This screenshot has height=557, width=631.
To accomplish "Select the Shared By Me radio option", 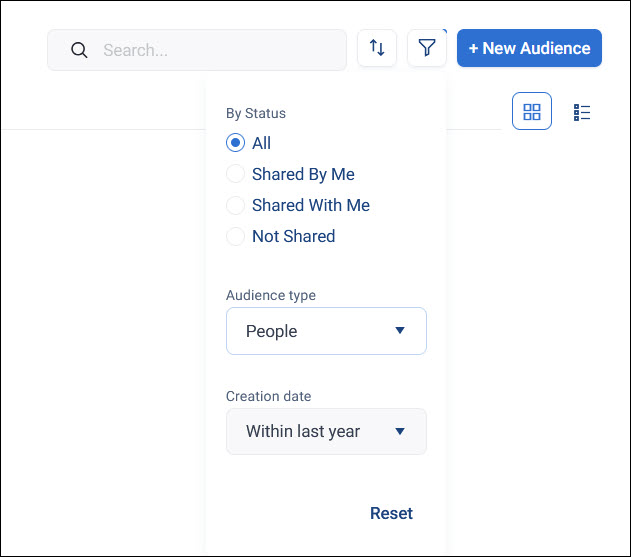I will tap(235, 174).
